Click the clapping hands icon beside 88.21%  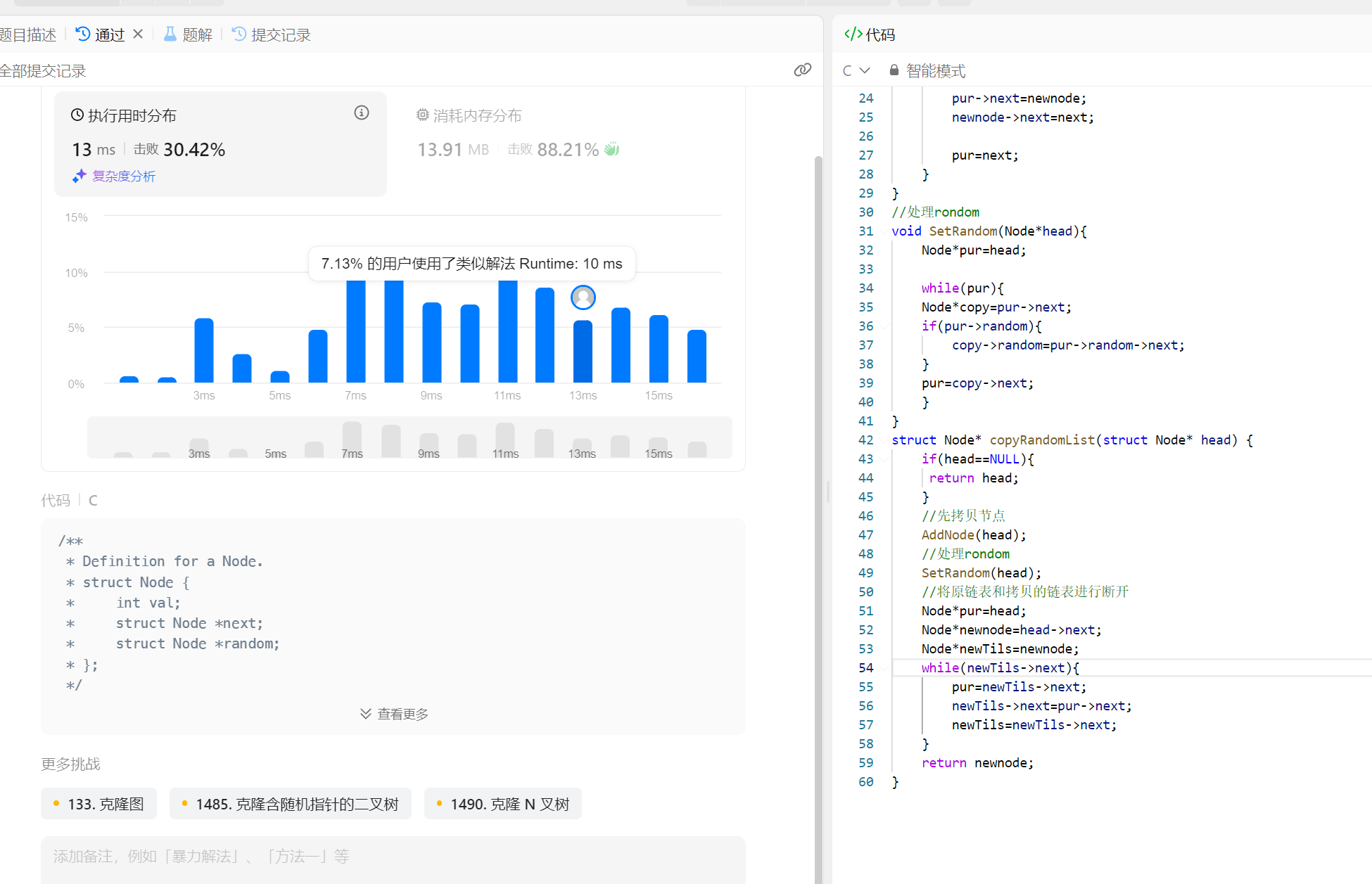(612, 149)
